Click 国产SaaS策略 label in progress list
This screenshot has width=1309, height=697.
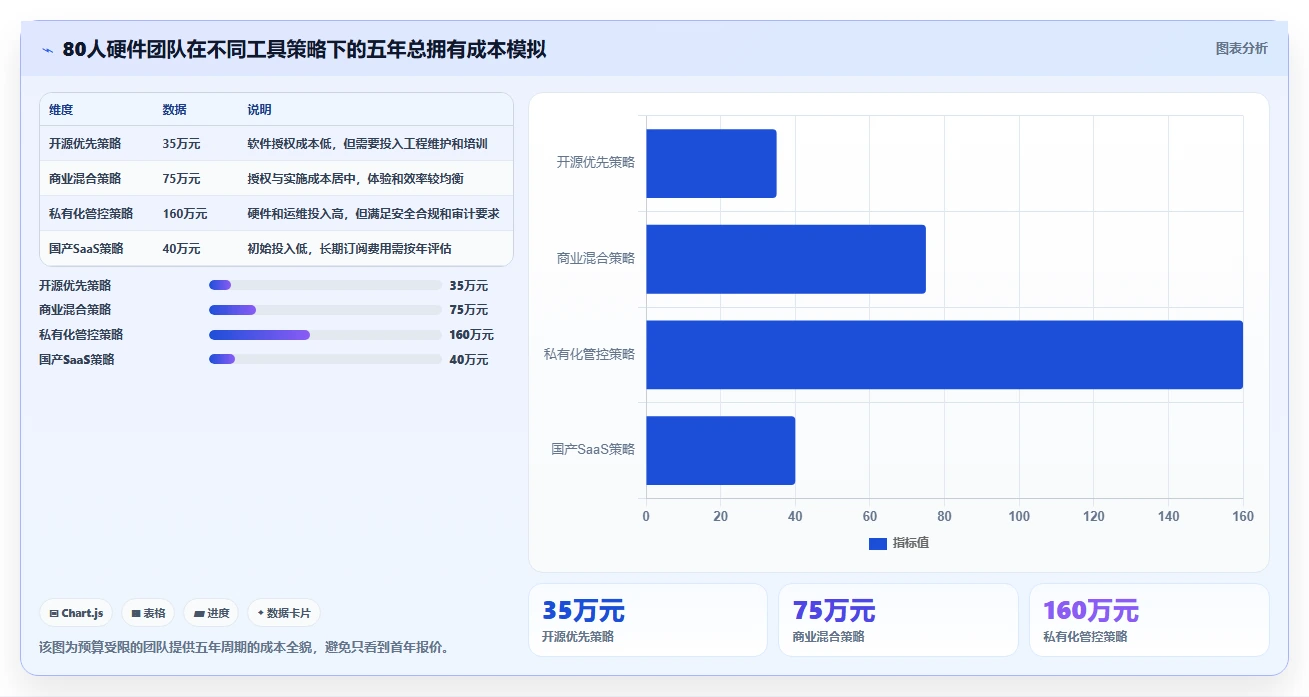(x=77, y=360)
